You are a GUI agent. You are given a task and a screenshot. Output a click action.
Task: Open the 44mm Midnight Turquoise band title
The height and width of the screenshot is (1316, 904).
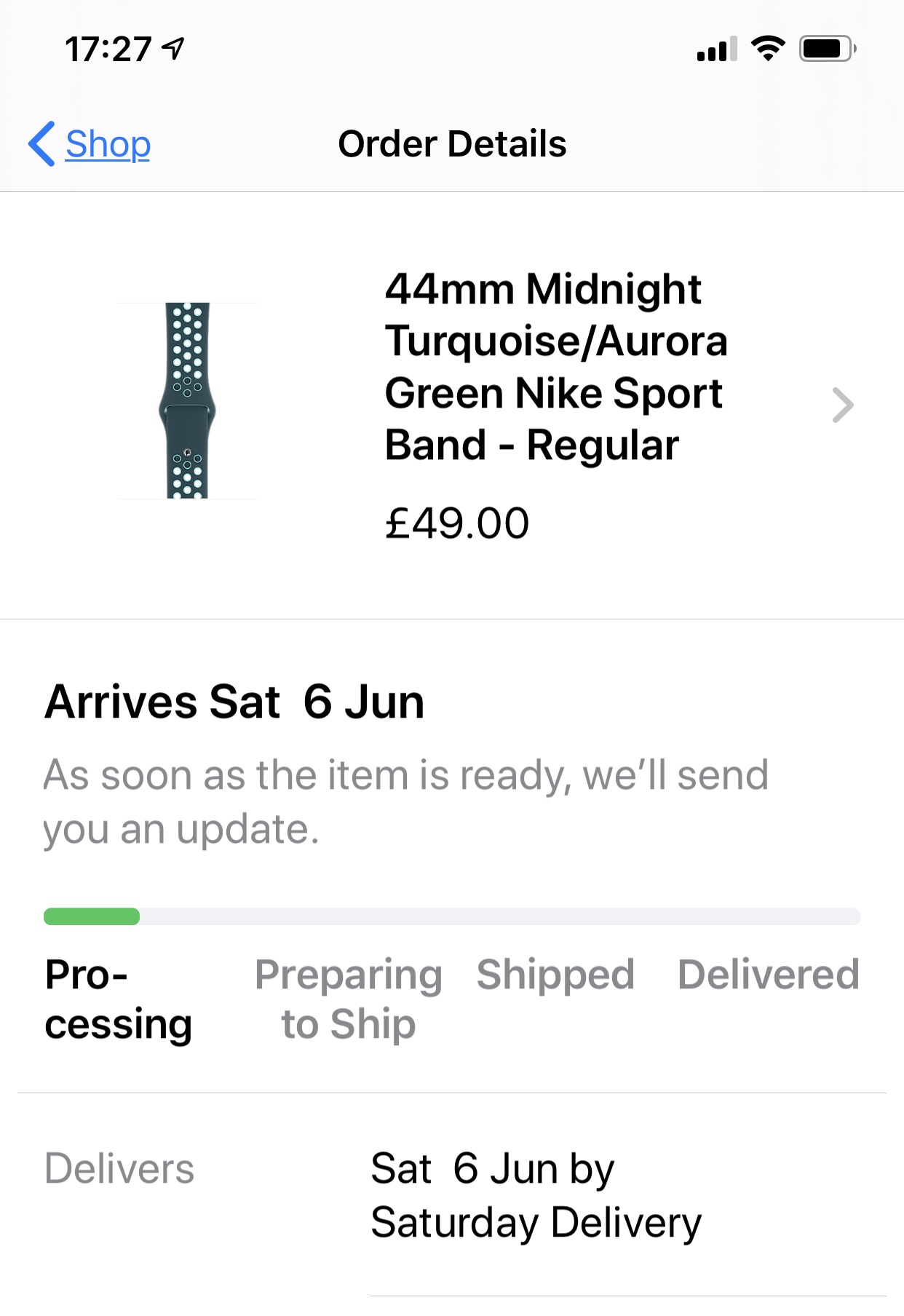pos(556,367)
